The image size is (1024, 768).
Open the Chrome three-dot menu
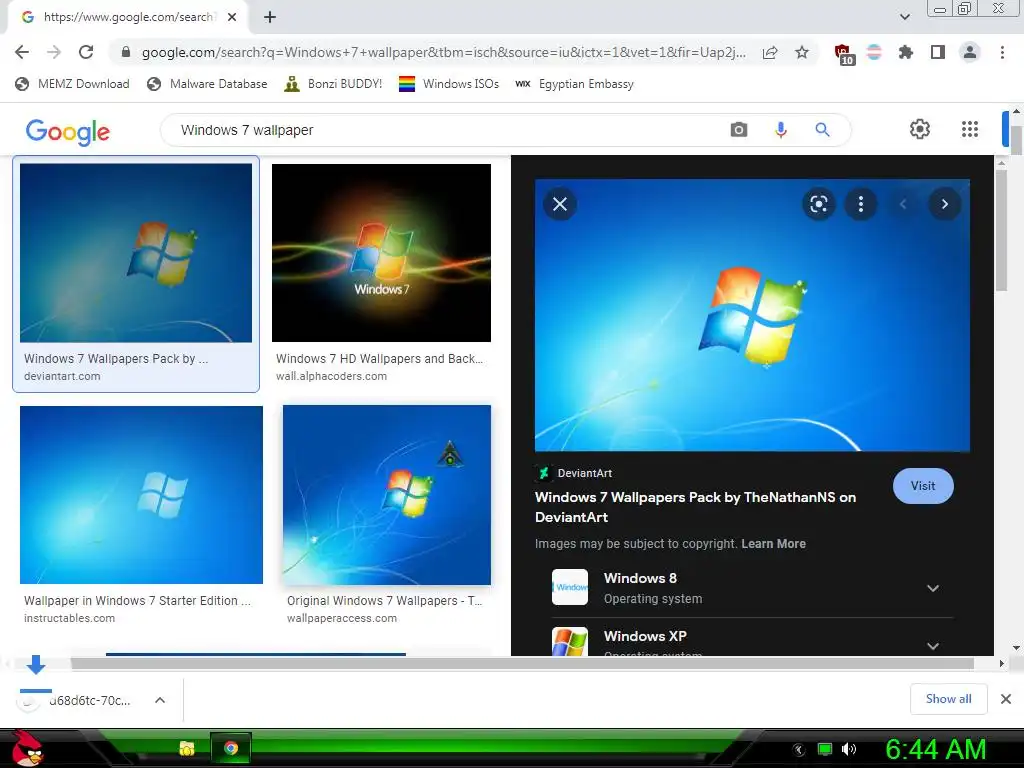coord(1002,52)
